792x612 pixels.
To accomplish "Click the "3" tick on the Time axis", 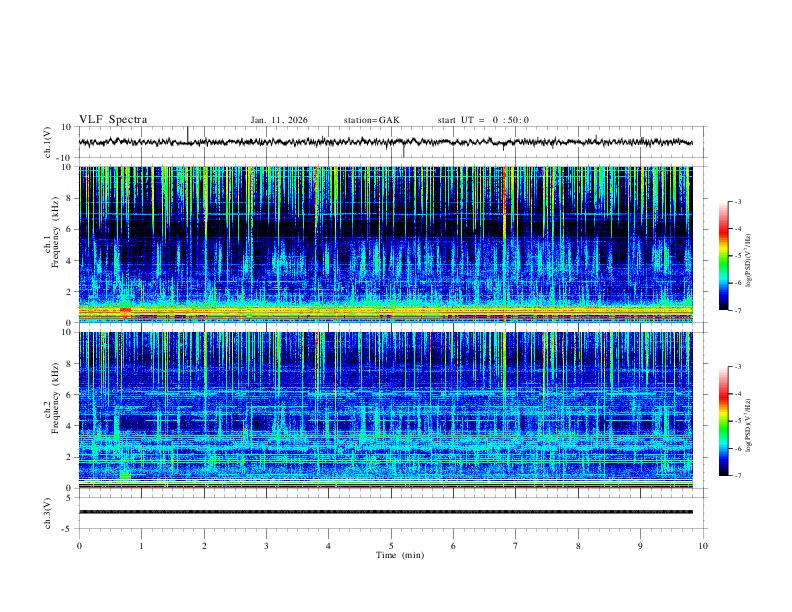I will click(x=266, y=546).
